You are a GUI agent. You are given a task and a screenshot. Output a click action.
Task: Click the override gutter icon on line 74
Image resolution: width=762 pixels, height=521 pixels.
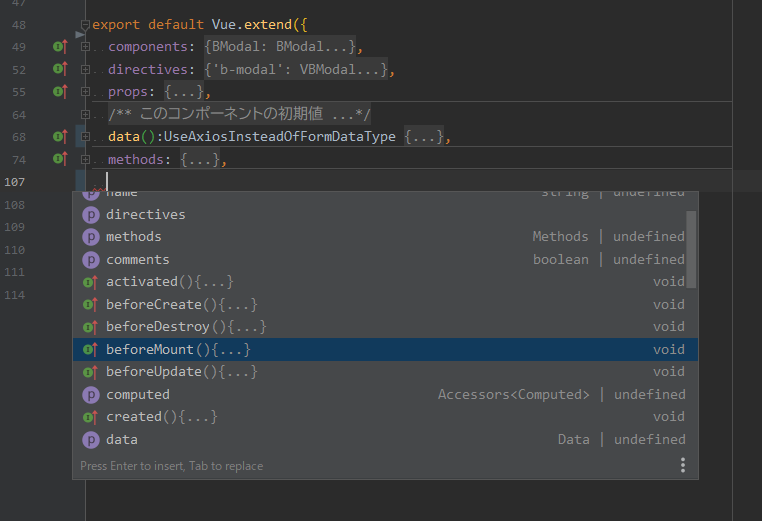click(x=59, y=160)
